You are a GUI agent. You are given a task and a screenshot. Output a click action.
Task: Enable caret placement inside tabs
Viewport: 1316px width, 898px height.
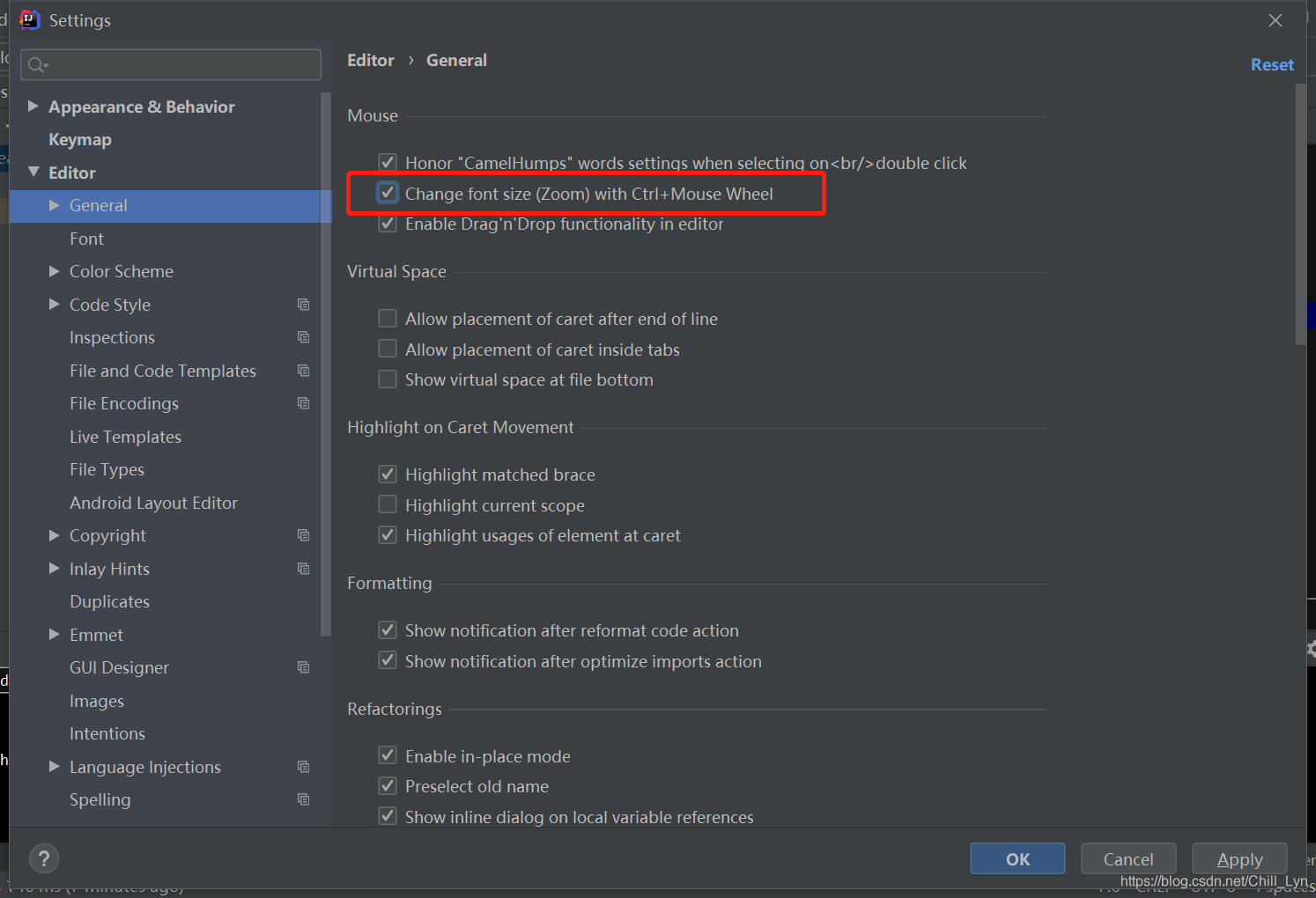click(388, 349)
